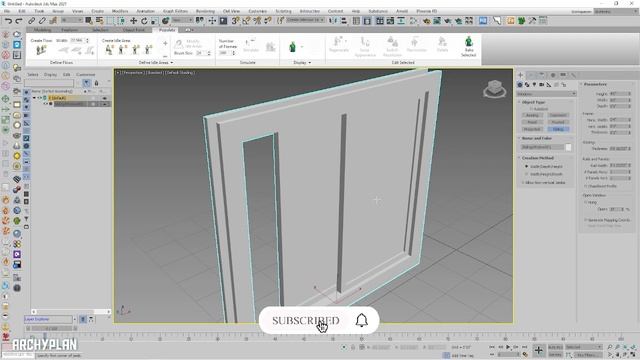Select Width/Depth/Height creation method
The width and height of the screenshot is (640, 360).
pyautogui.click(x=527, y=167)
